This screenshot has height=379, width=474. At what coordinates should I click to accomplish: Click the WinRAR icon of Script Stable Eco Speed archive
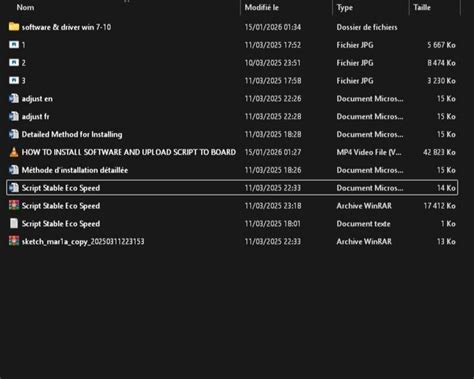14,205
